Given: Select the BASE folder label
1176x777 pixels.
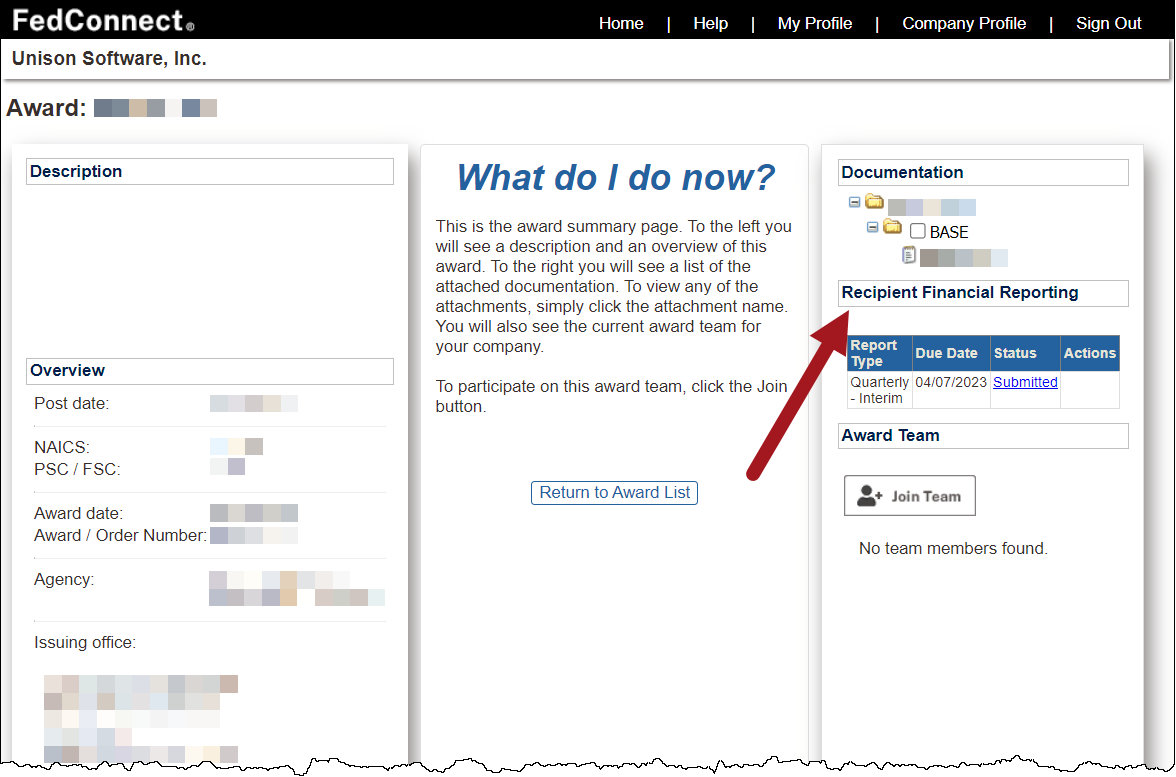Looking at the screenshot, I should (949, 232).
